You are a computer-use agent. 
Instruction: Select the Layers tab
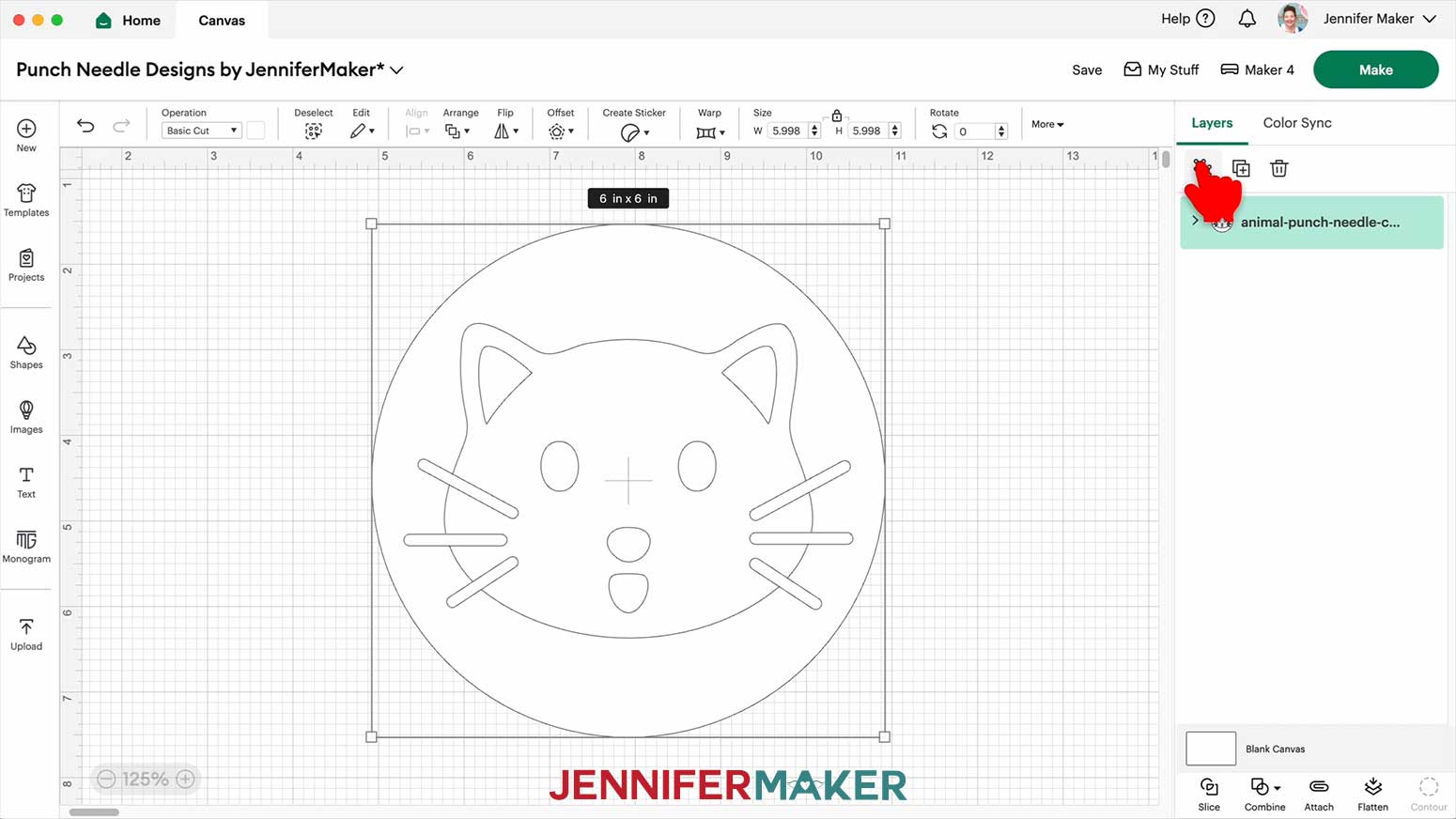click(1212, 123)
